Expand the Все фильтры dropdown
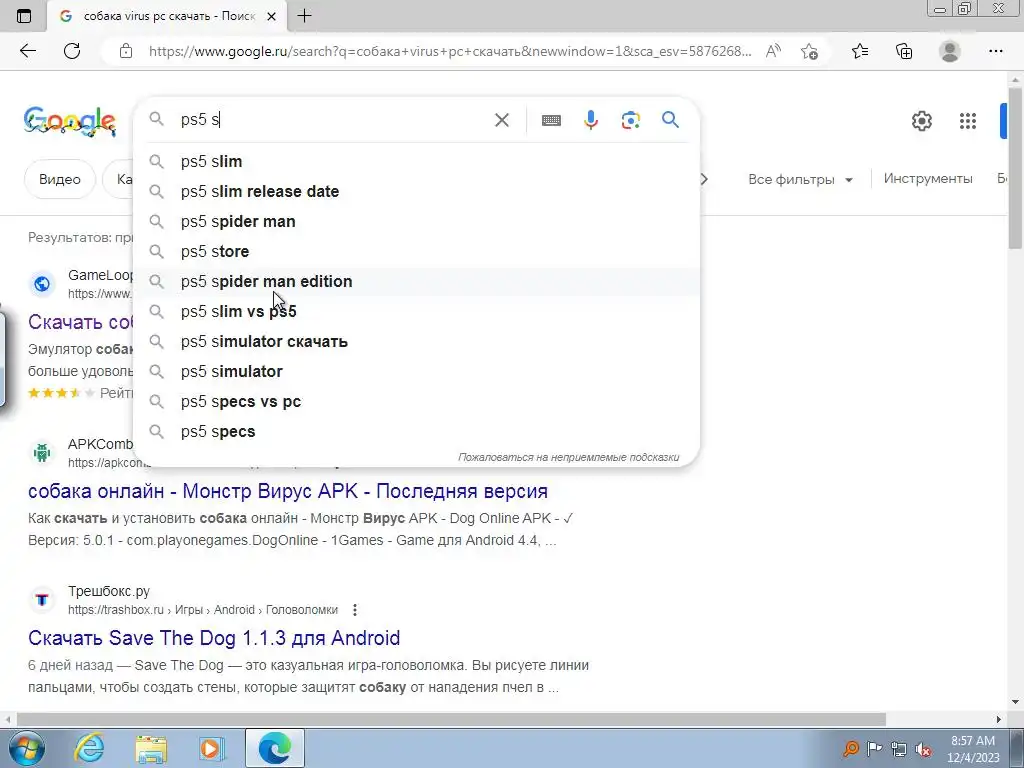Screen dimensions: 1024x768 coord(800,180)
